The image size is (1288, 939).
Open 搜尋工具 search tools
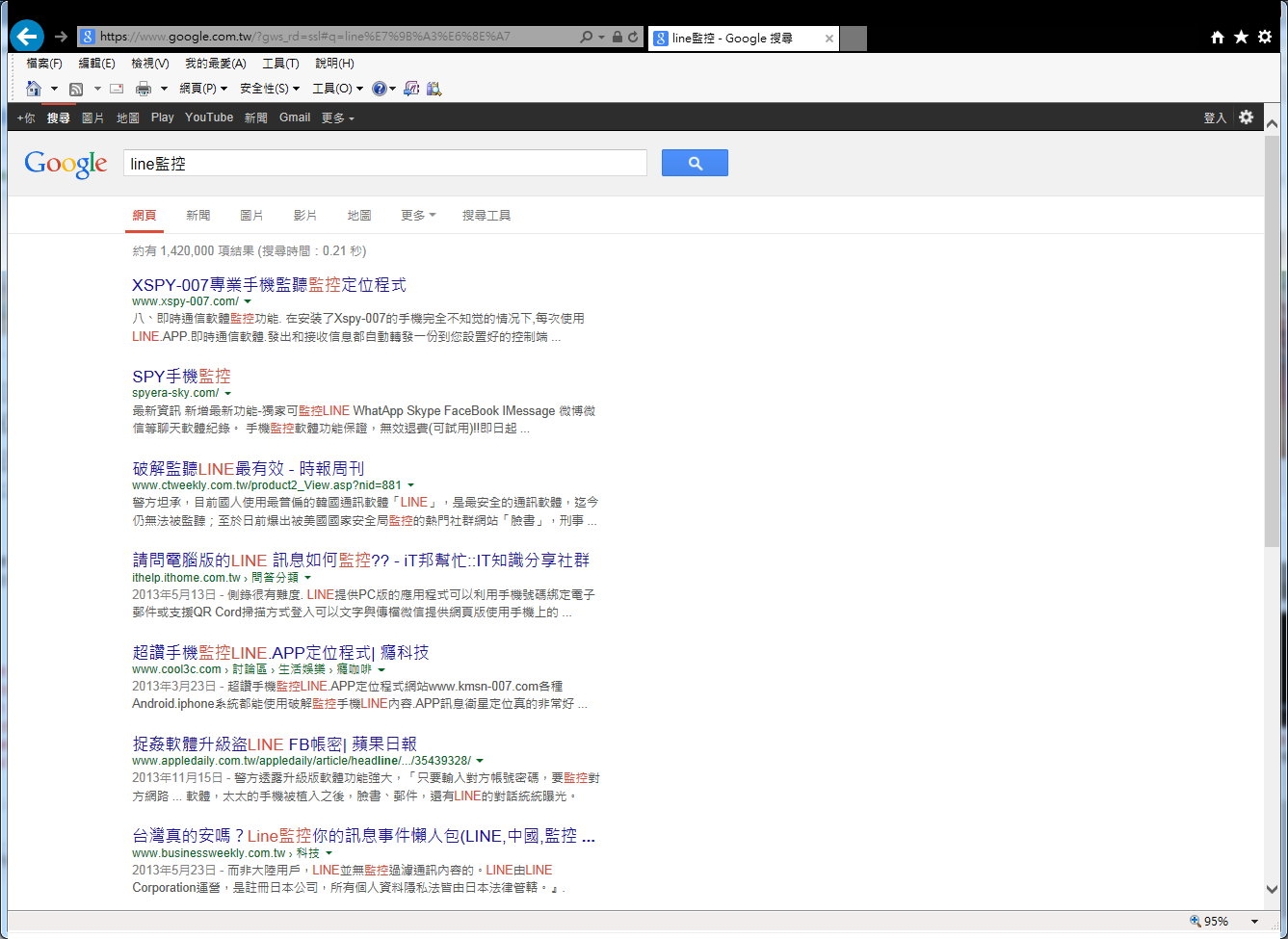pyautogui.click(x=486, y=216)
